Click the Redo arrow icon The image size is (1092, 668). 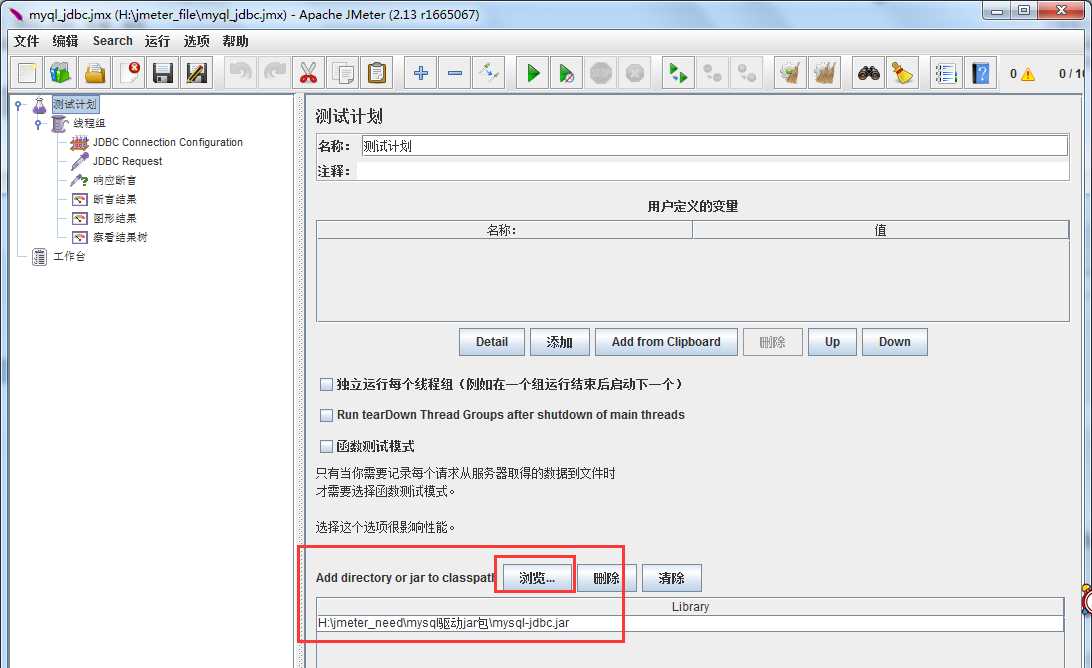coord(274,72)
